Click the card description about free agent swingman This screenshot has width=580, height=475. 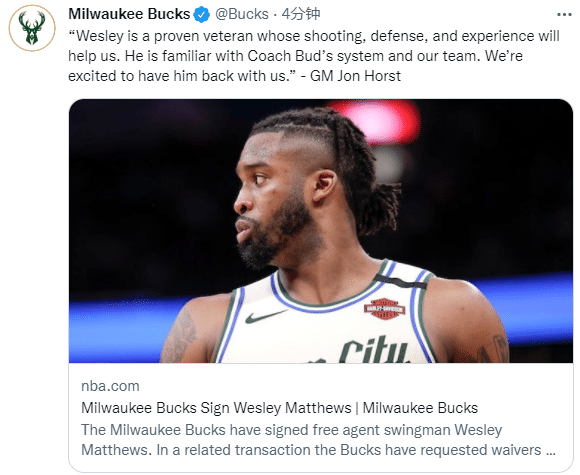pyautogui.click(x=318, y=440)
